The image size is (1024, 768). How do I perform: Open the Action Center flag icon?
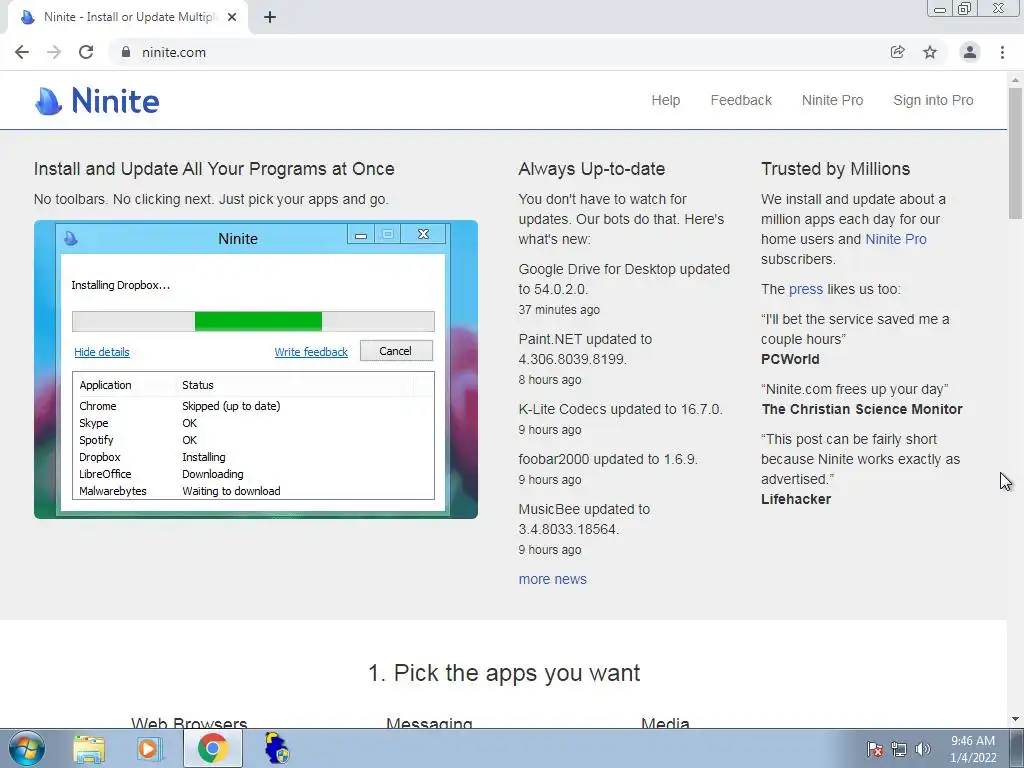pos(875,749)
